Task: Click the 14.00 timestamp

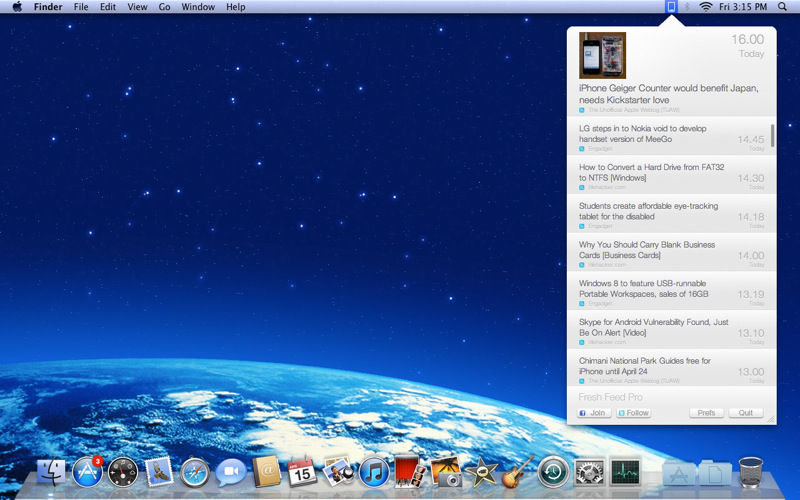Action: coord(751,256)
